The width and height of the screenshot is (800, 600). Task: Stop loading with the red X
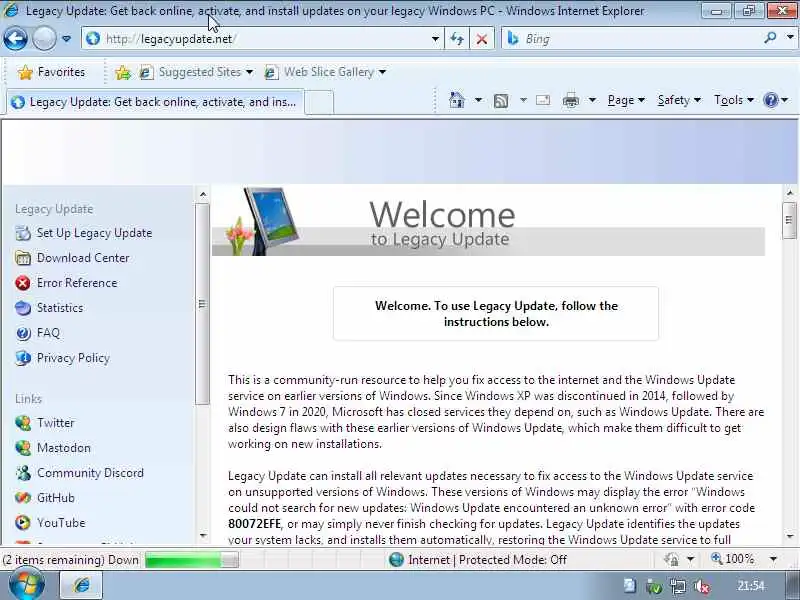coord(482,39)
